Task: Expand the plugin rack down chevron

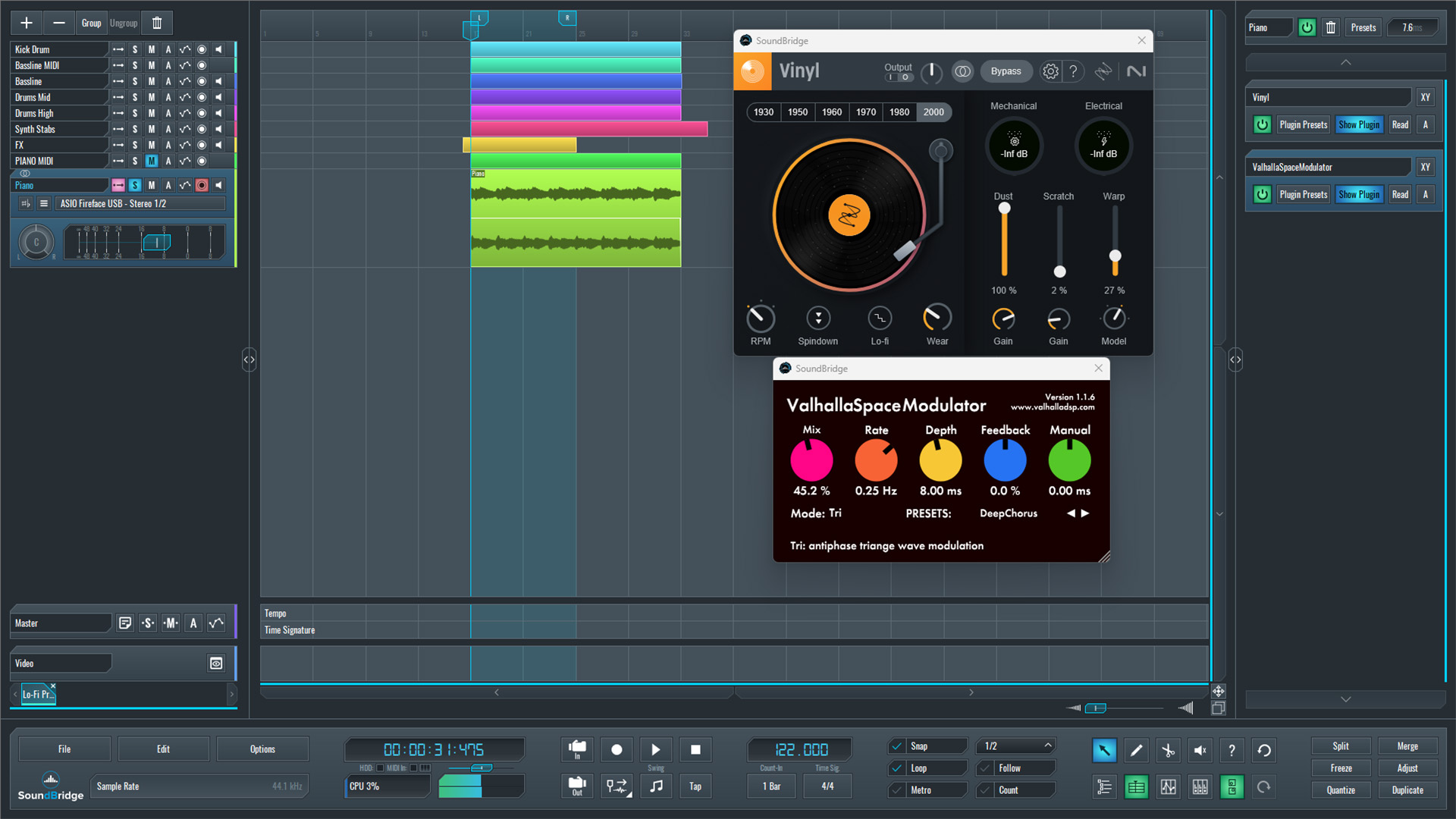Action: pos(1346,699)
